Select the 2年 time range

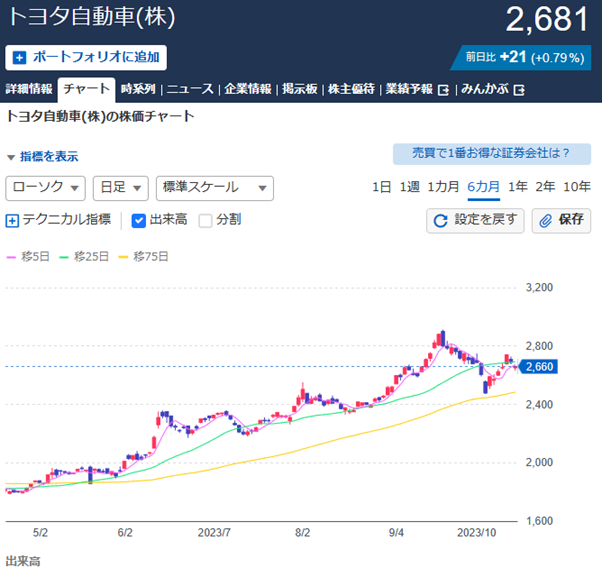[545, 187]
